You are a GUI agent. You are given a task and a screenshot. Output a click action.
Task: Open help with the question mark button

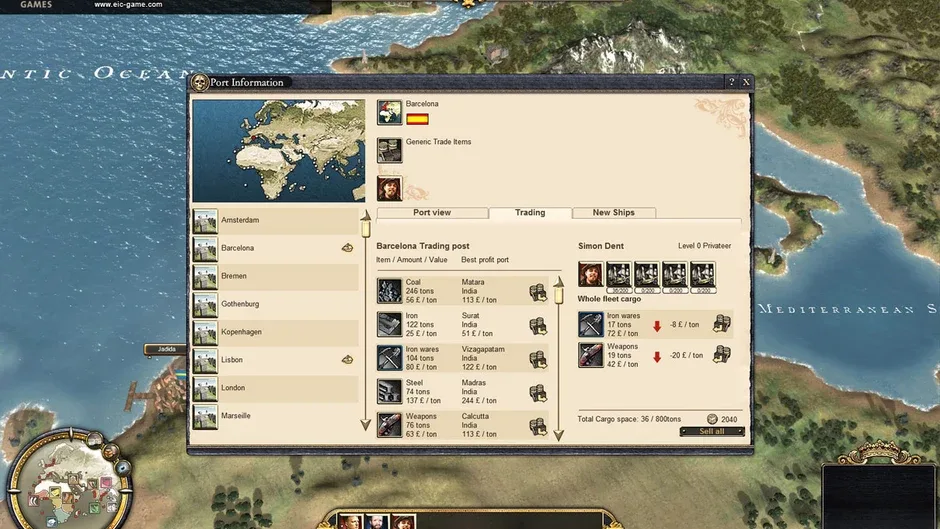(731, 82)
